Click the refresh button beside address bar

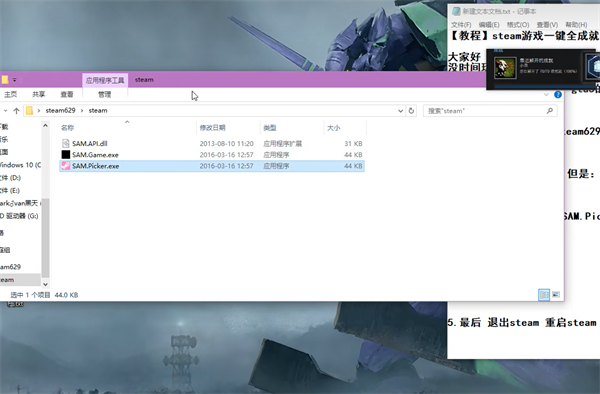[x=411, y=111]
